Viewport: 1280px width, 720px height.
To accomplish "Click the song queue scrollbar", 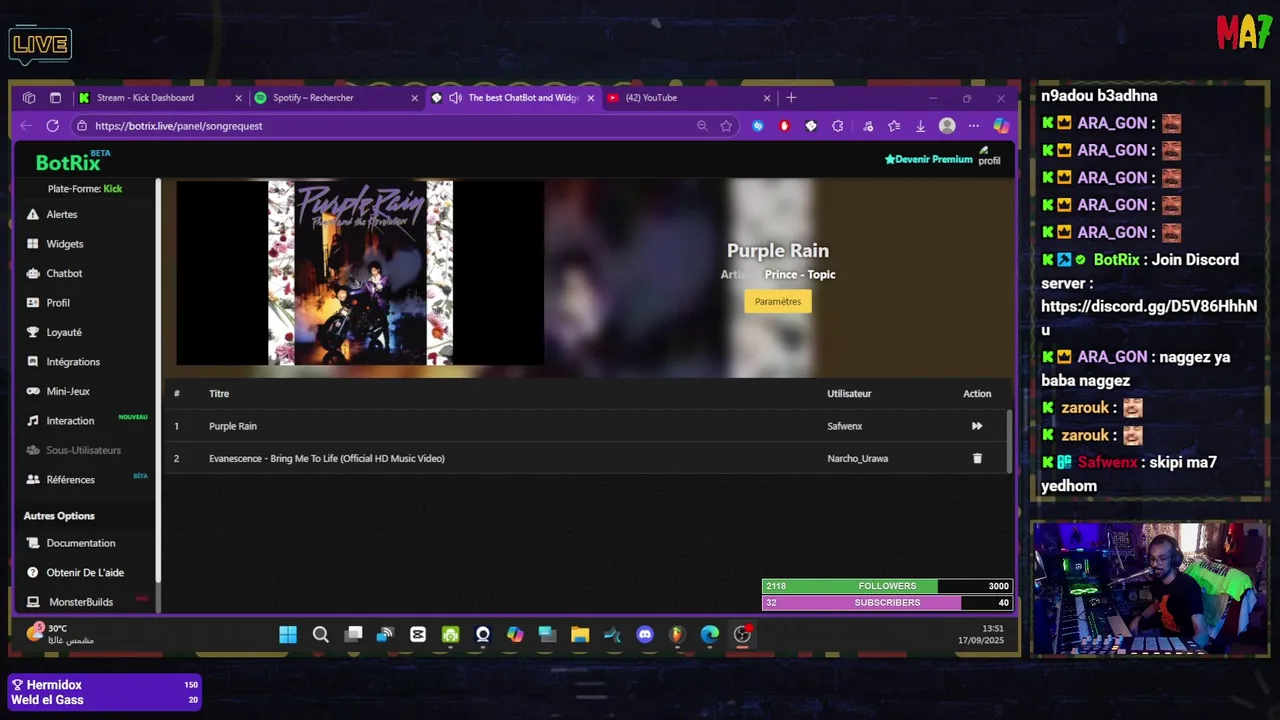I will (1009, 440).
